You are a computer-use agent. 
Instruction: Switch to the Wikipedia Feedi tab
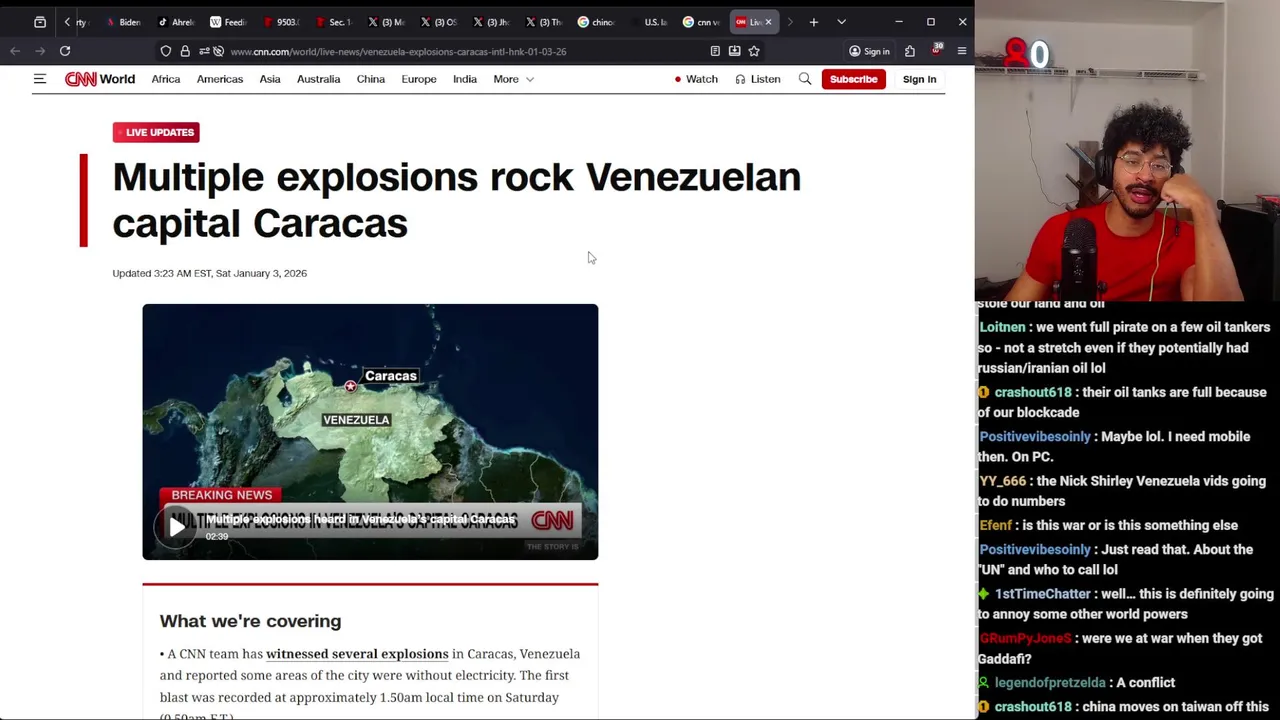[x=228, y=22]
